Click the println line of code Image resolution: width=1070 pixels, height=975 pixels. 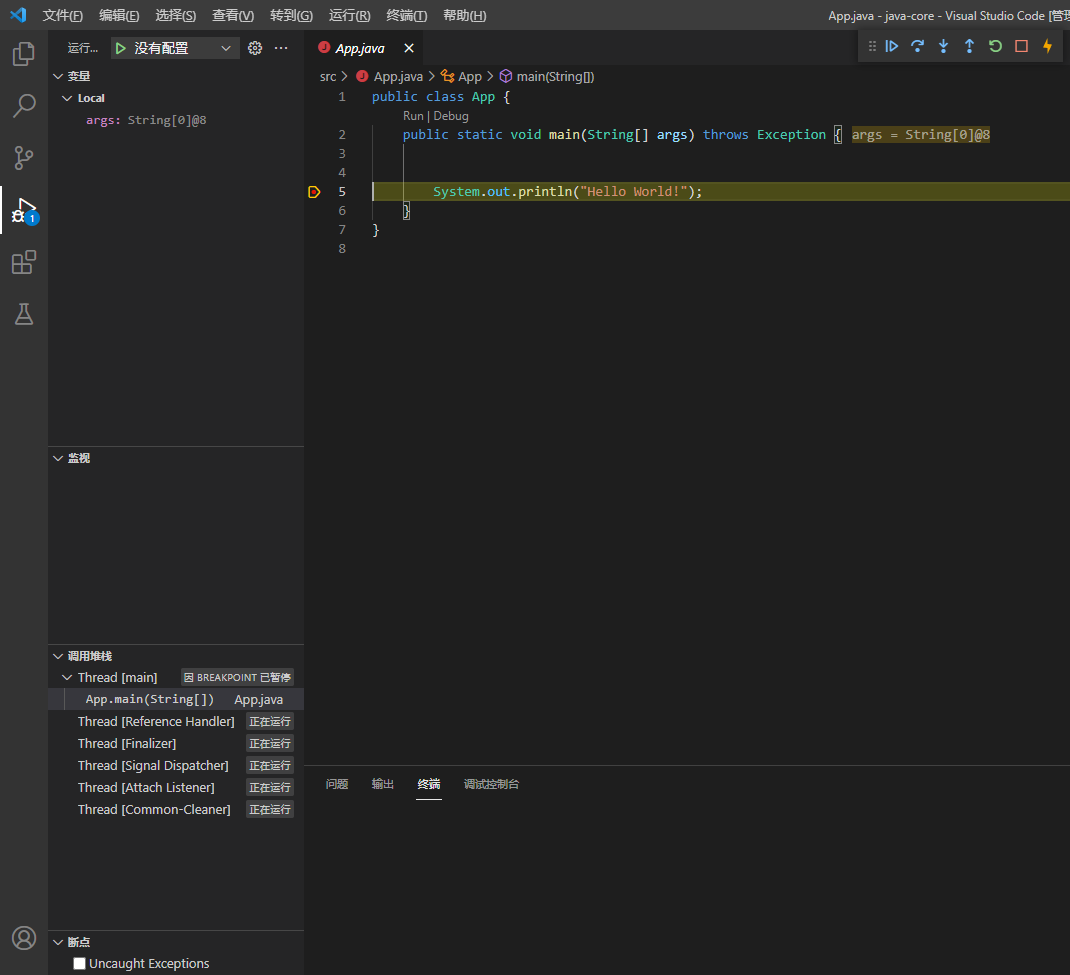point(567,192)
